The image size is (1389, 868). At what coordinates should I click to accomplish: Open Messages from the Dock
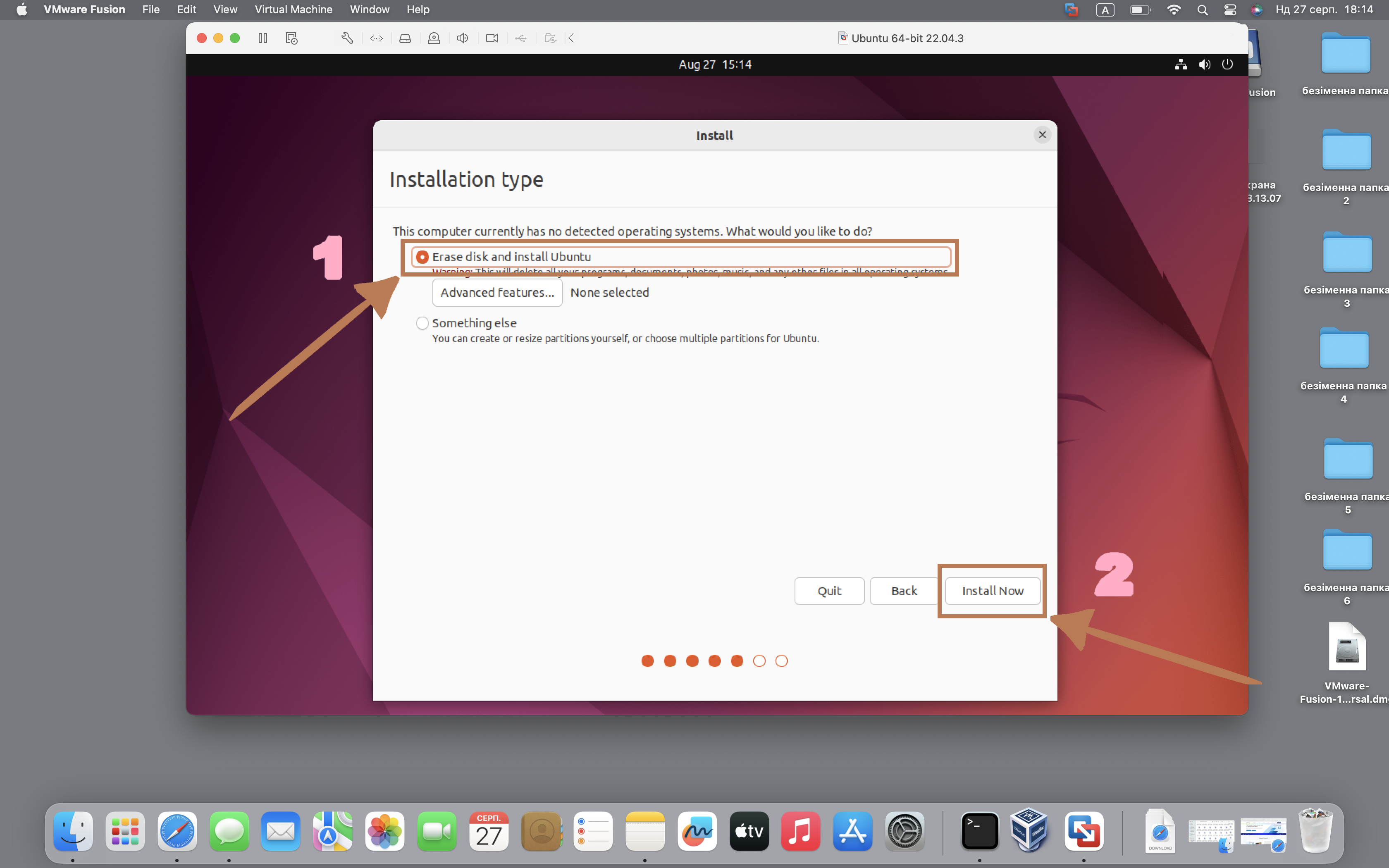pos(229,831)
